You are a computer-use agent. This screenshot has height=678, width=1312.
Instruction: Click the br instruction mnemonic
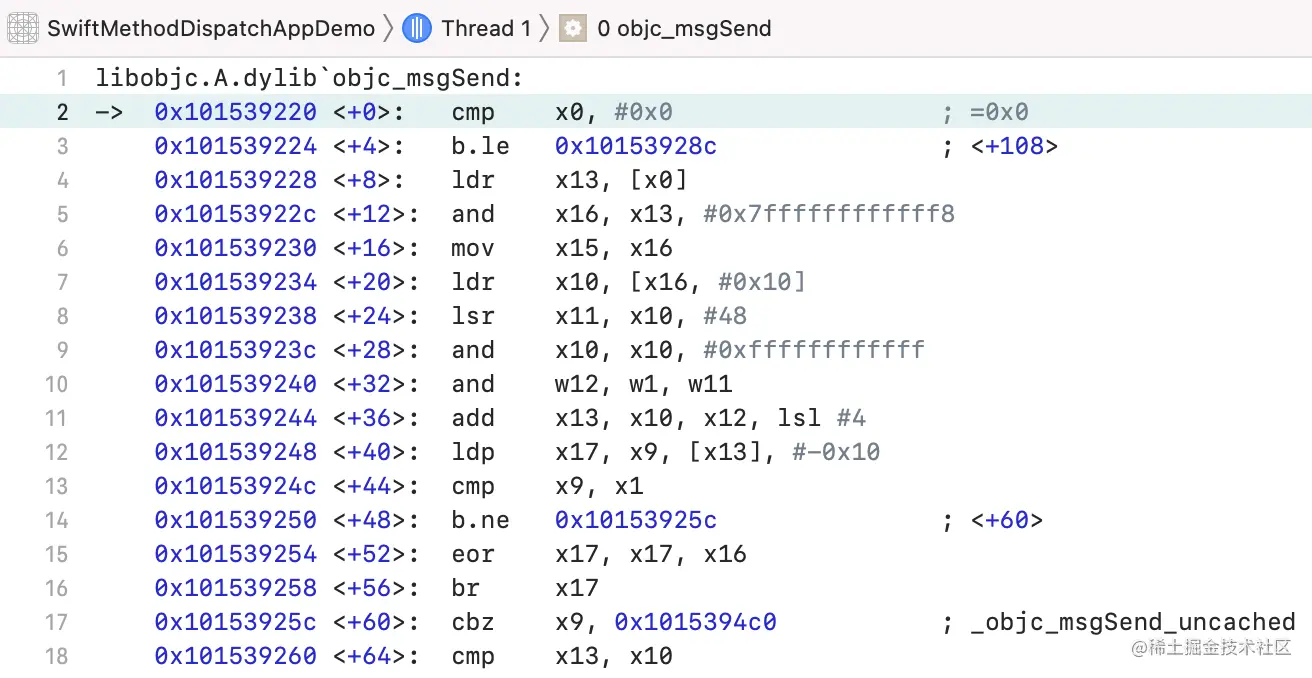click(x=465, y=588)
